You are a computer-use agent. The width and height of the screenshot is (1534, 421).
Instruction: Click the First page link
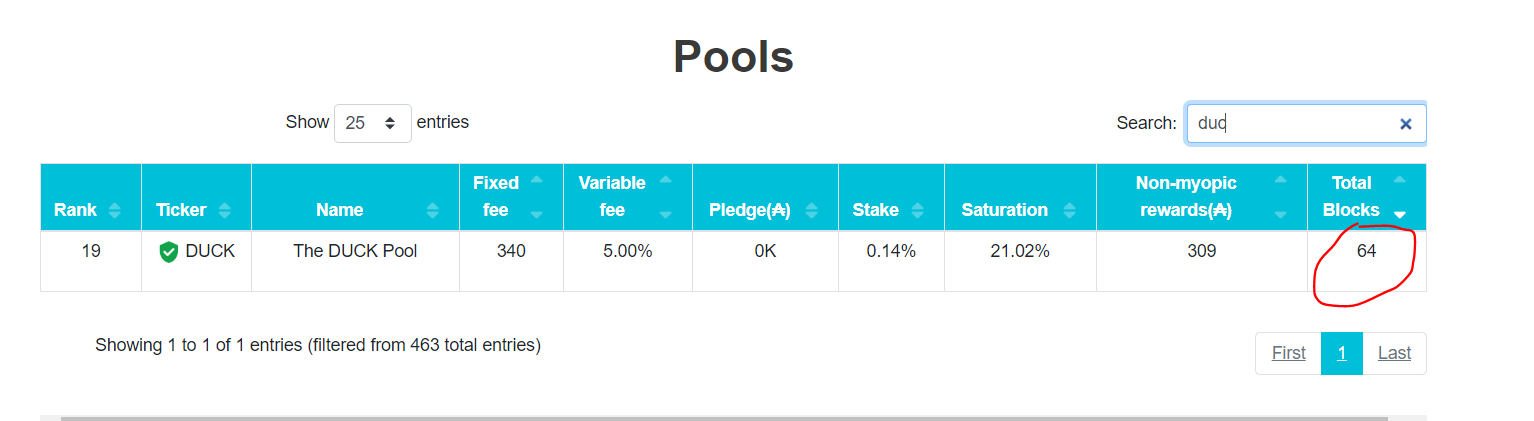[x=1288, y=353]
